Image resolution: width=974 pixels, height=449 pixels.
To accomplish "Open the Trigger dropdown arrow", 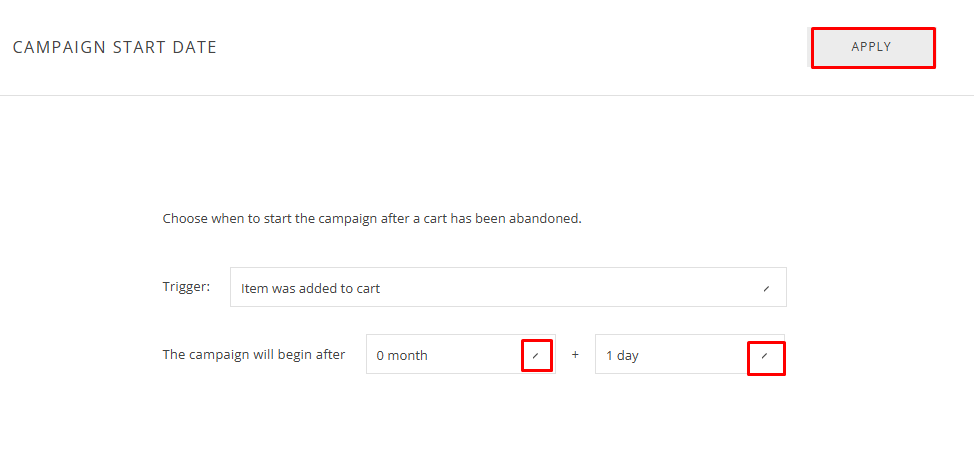I will click(x=766, y=288).
